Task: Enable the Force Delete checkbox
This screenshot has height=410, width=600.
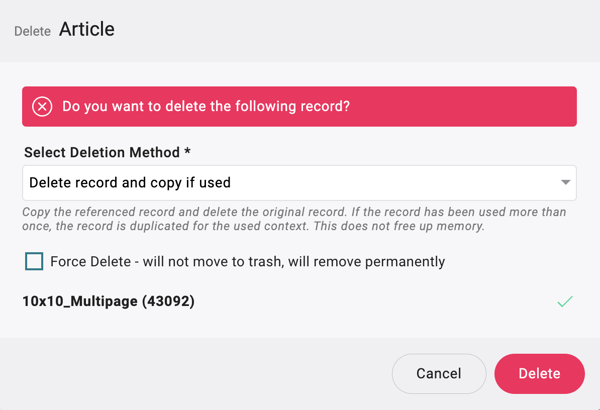Action: [x=34, y=261]
